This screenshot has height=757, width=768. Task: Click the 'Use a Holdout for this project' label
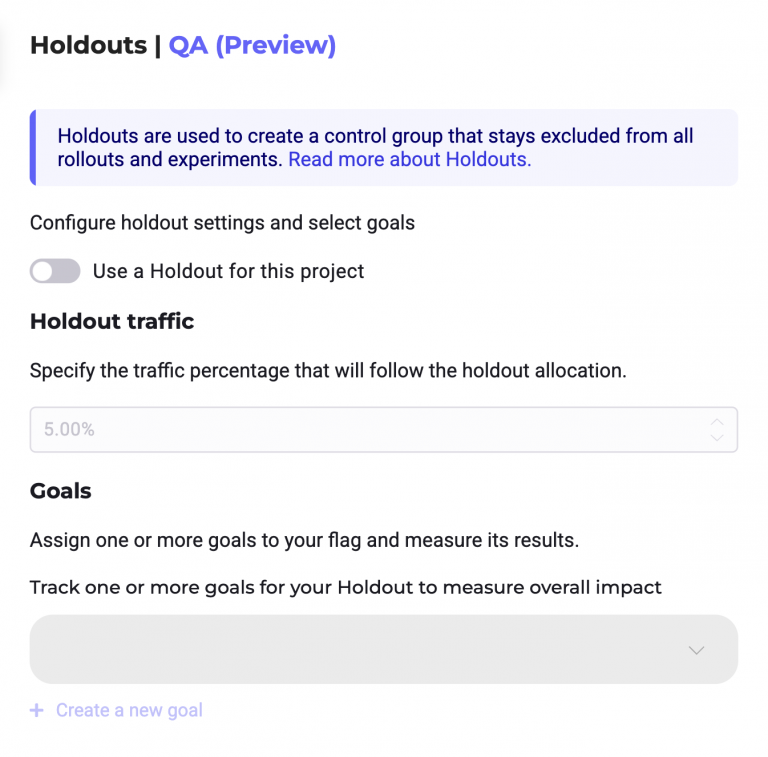pyautogui.click(x=228, y=271)
